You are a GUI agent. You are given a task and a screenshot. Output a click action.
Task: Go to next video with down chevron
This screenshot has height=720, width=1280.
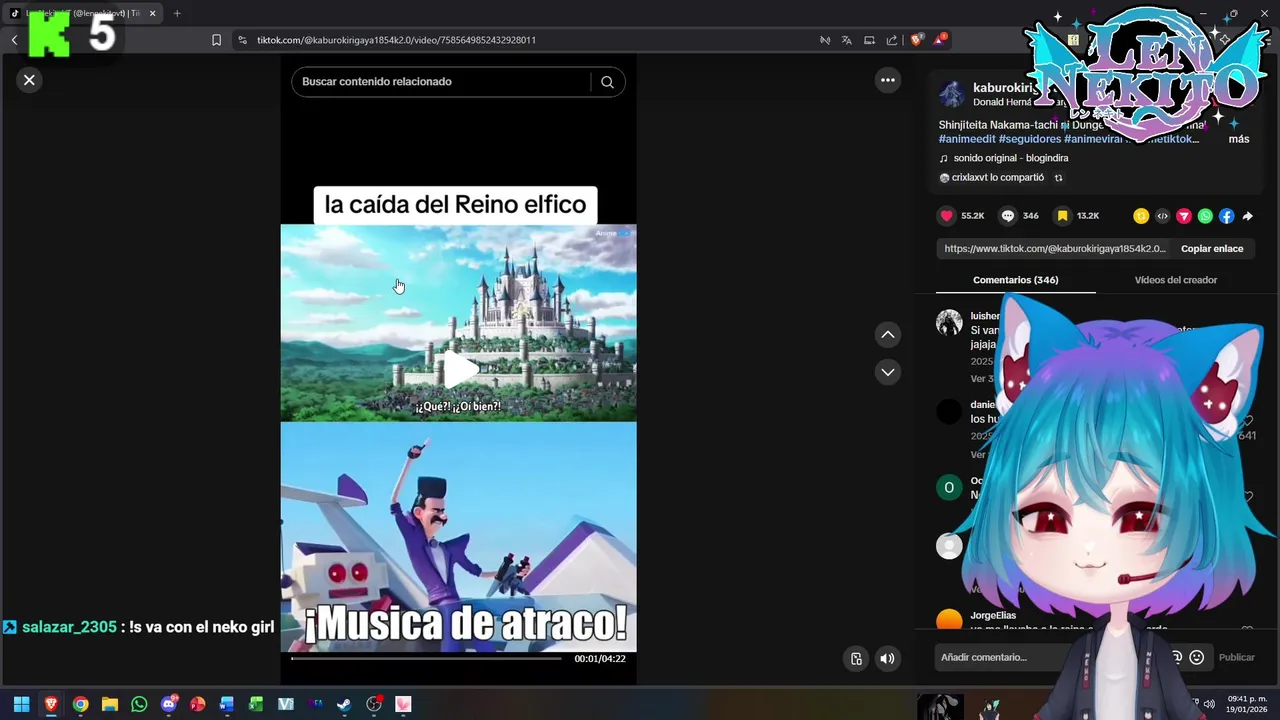[887, 372]
